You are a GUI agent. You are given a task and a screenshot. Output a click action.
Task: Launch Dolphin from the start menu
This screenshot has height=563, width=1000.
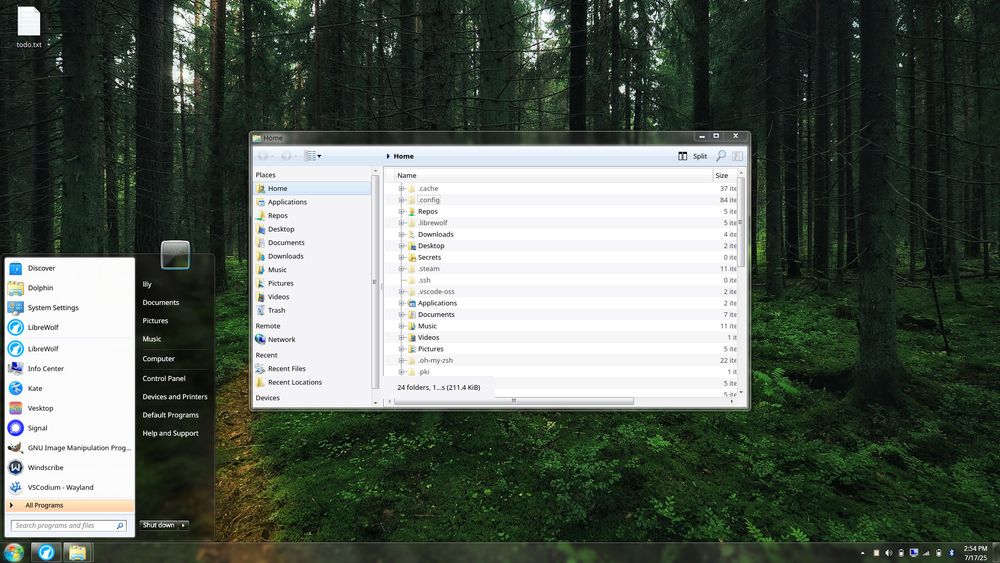(x=69, y=288)
